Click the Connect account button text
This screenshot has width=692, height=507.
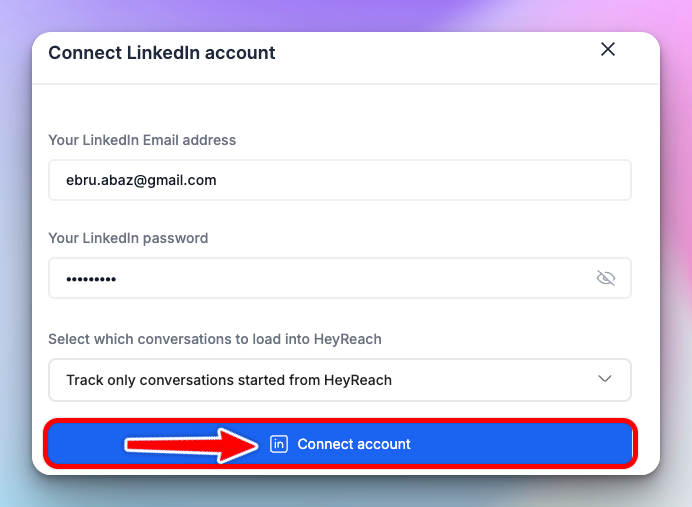pyautogui.click(x=354, y=444)
